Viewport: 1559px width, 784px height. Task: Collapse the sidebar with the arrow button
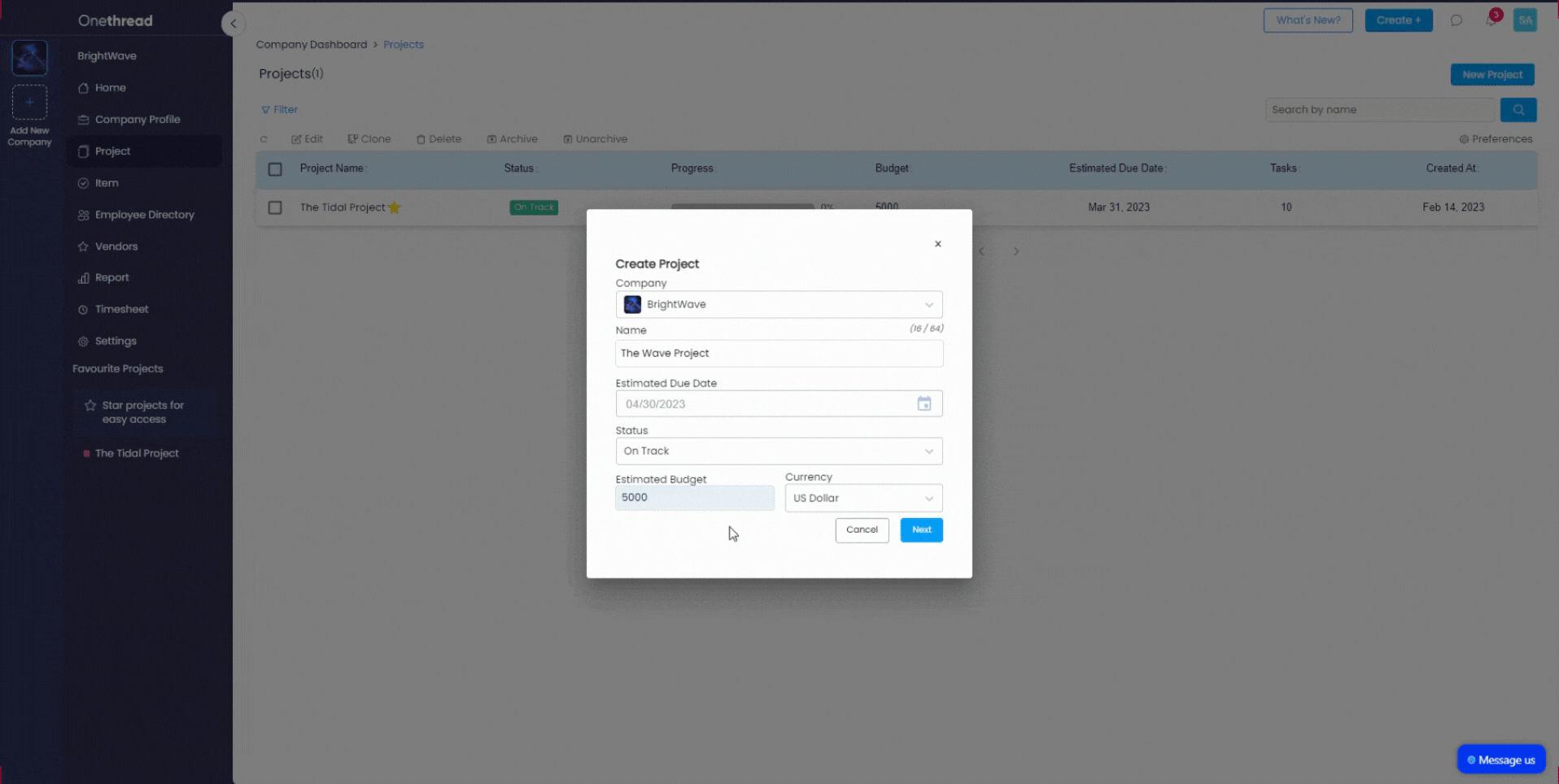coord(233,24)
